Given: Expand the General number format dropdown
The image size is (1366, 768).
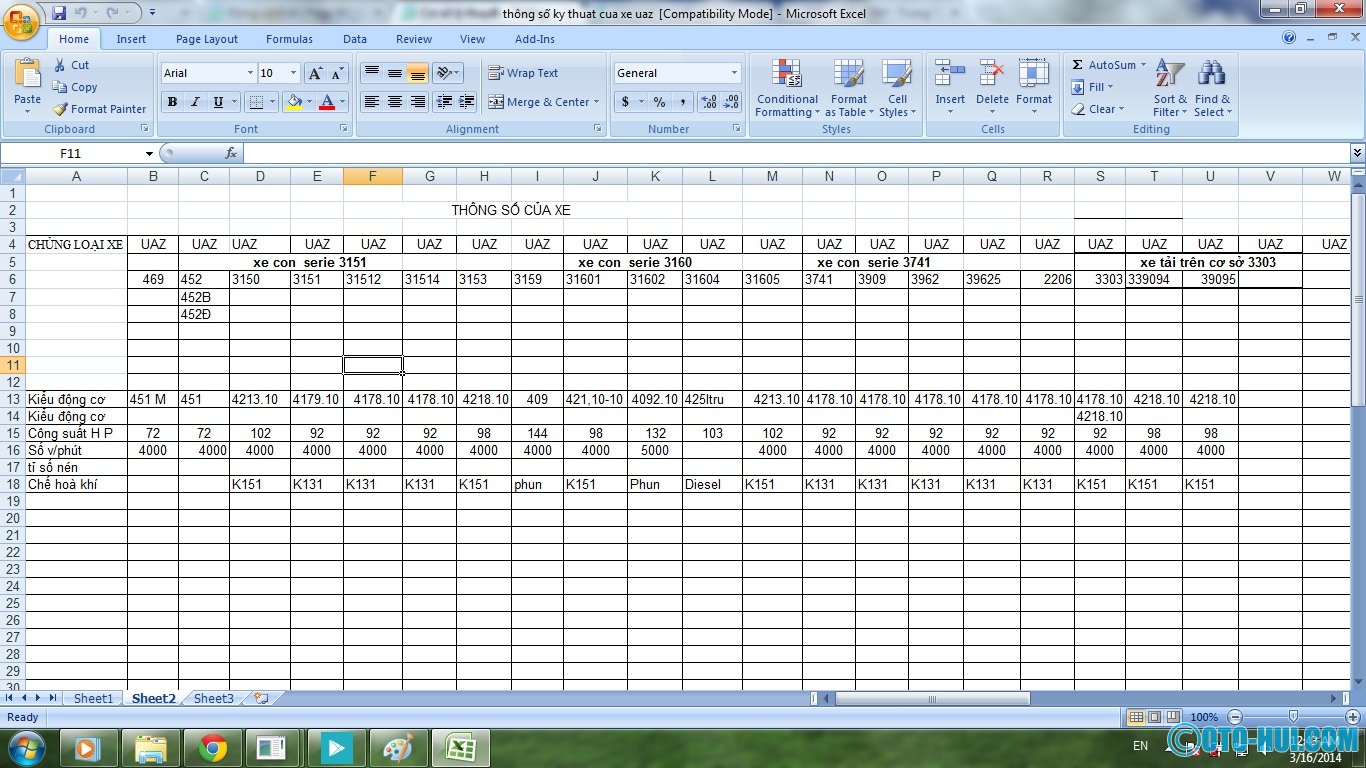Looking at the screenshot, I should click(734, 73).
